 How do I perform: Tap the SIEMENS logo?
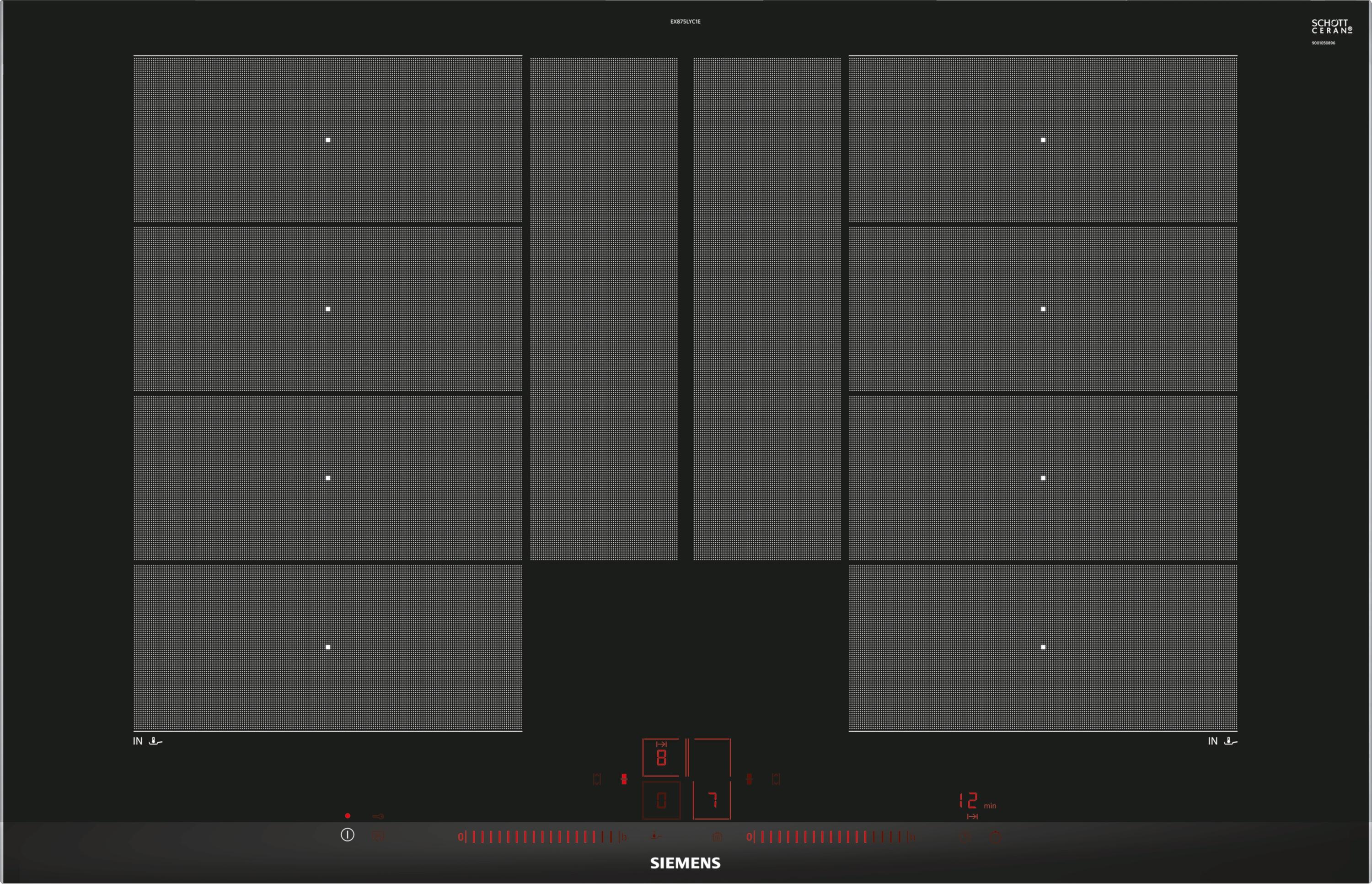click(x=686, y=863)
